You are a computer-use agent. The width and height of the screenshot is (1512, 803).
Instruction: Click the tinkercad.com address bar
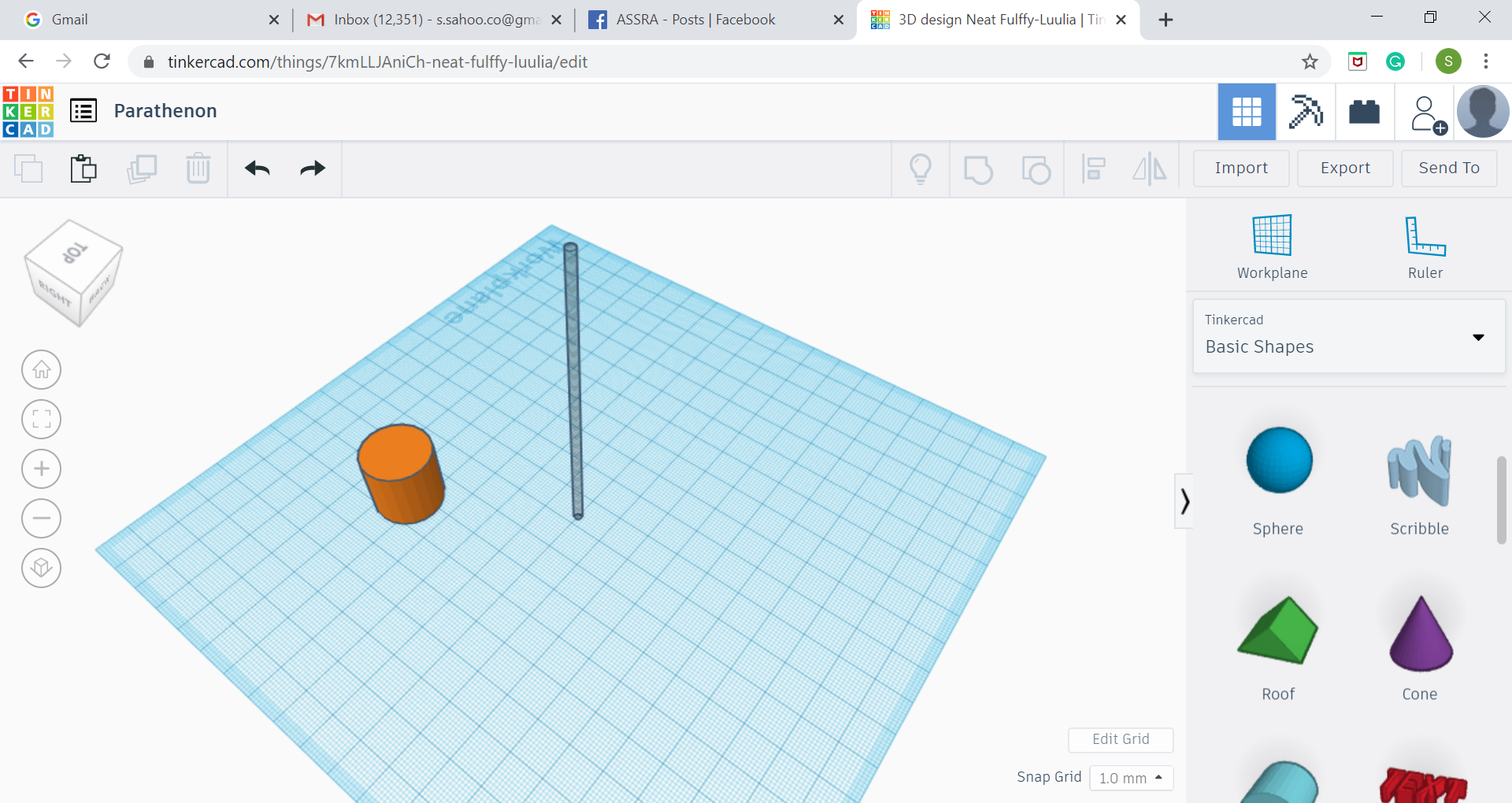(x=728, y=61)
